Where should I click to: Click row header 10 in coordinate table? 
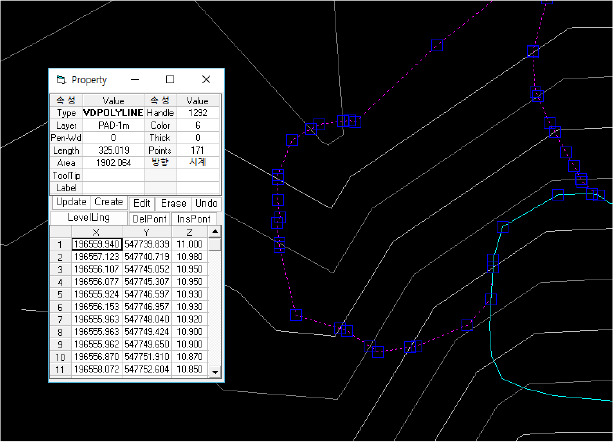point(60,357)
